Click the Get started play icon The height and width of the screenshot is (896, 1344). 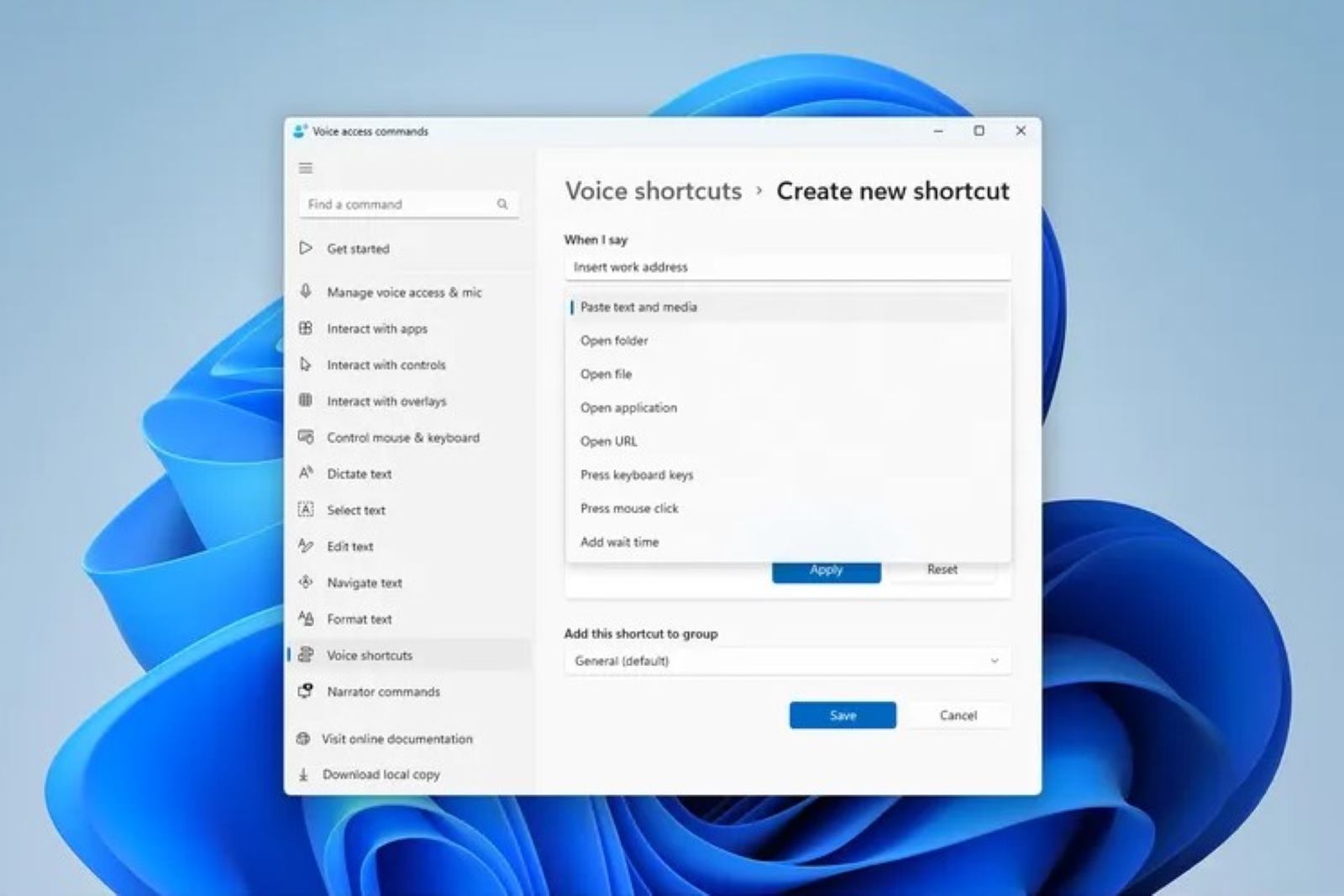pyautogui.click(x=306, y=248)
